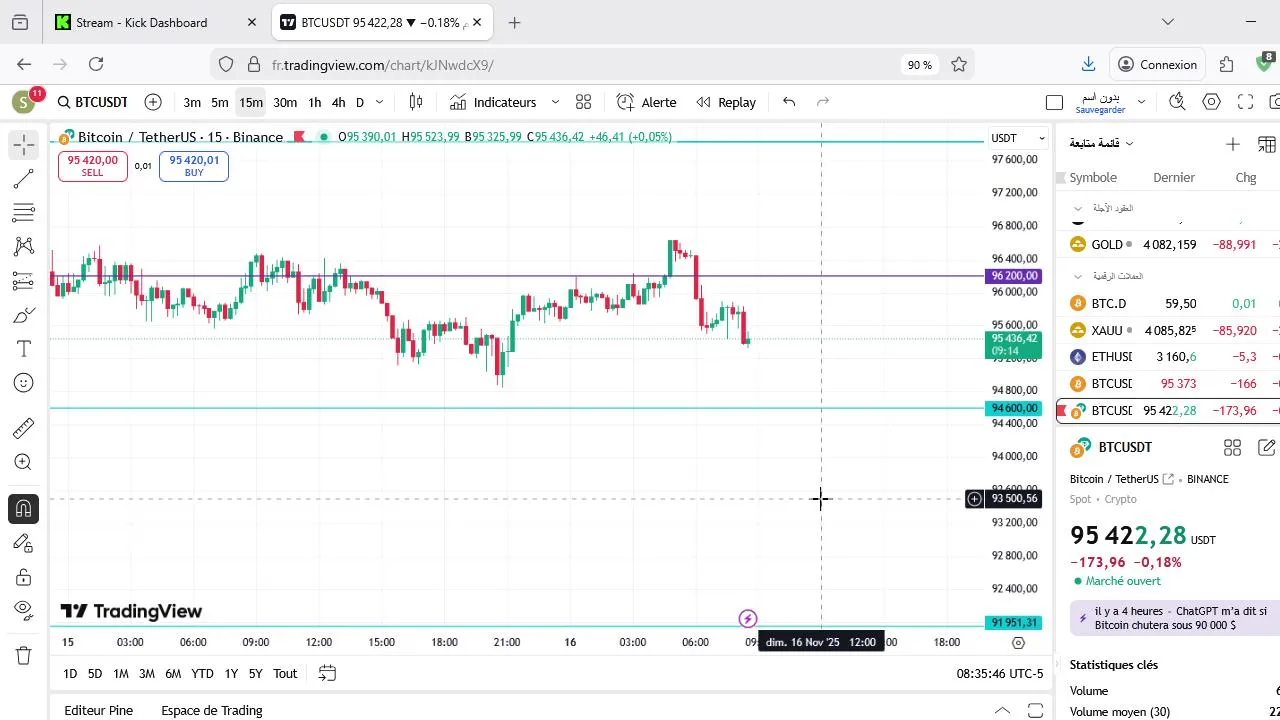Screen dimensions: 1280x720
Task: Enter fullscreen chart mode
Action: click(1245, 102)
